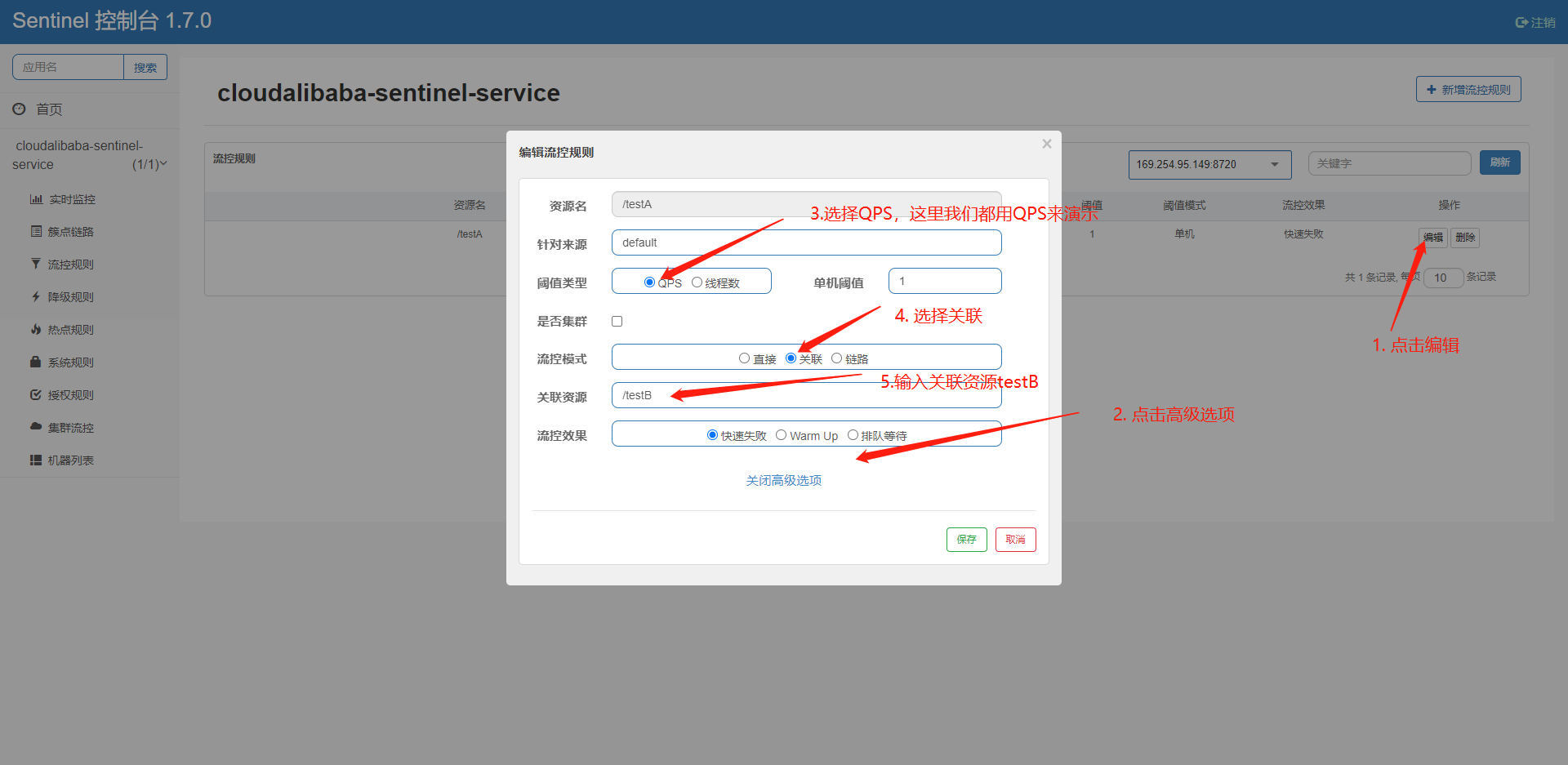Open 实时监控 menu item

click(x=72, y=199)
